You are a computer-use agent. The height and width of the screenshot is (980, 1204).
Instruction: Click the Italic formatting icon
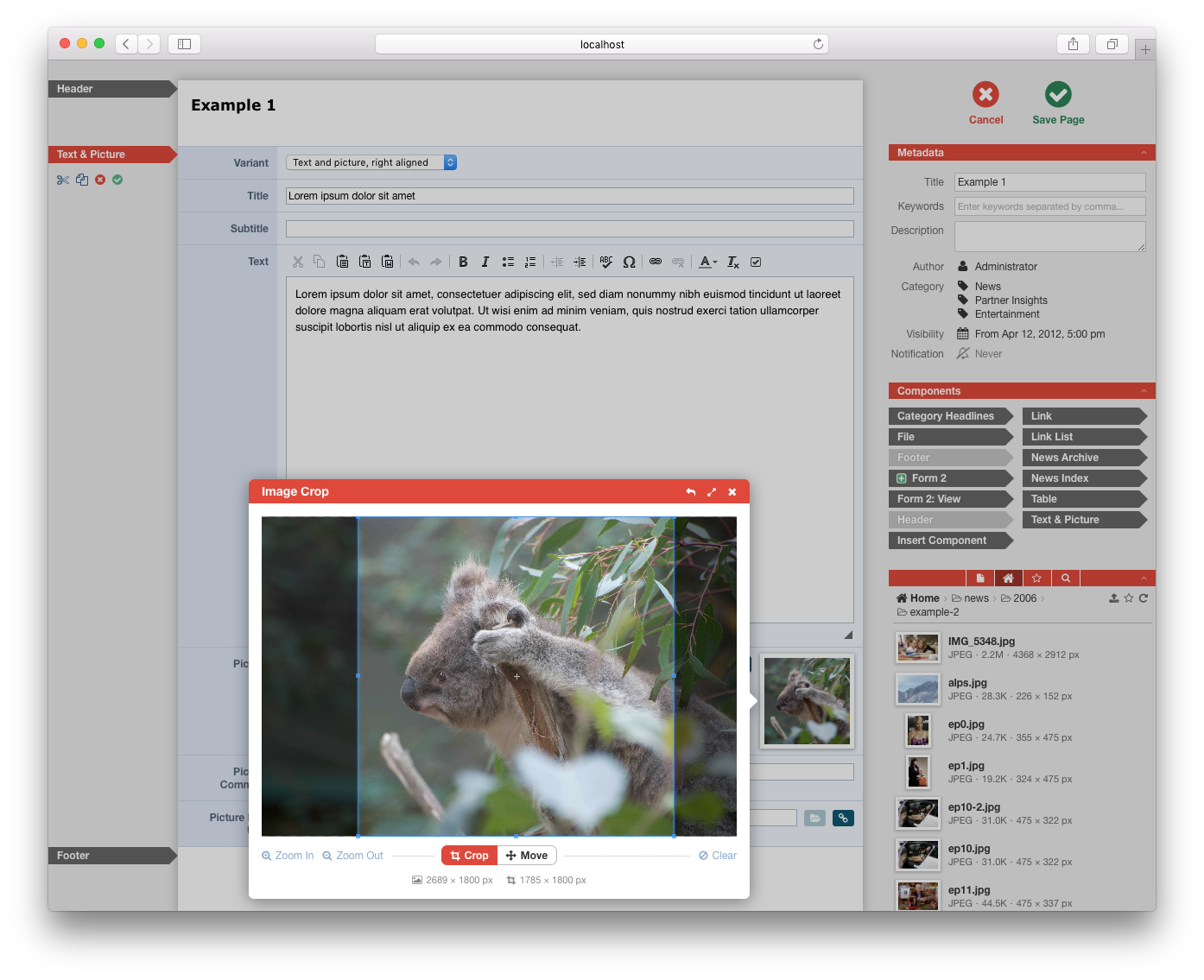485,262
